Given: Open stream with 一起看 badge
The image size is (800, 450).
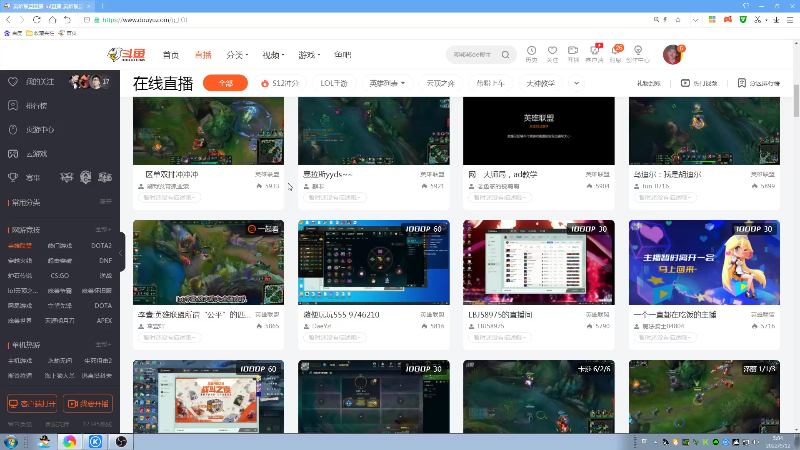Looking at the screenshot, I should coord(208,262).
